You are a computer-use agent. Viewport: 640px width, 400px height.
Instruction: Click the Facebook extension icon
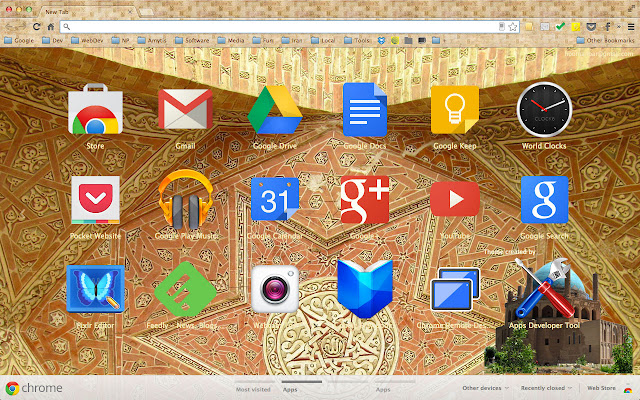click(607, 27)
